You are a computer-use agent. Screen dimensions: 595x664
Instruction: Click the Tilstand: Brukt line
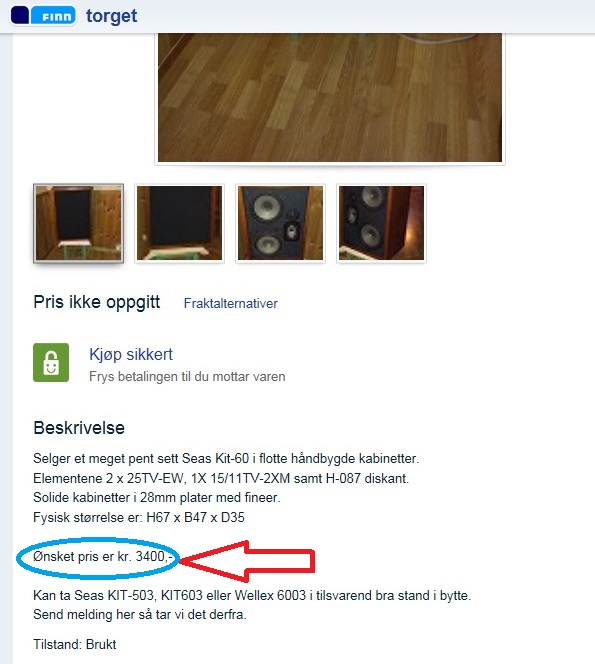[75, 644]
